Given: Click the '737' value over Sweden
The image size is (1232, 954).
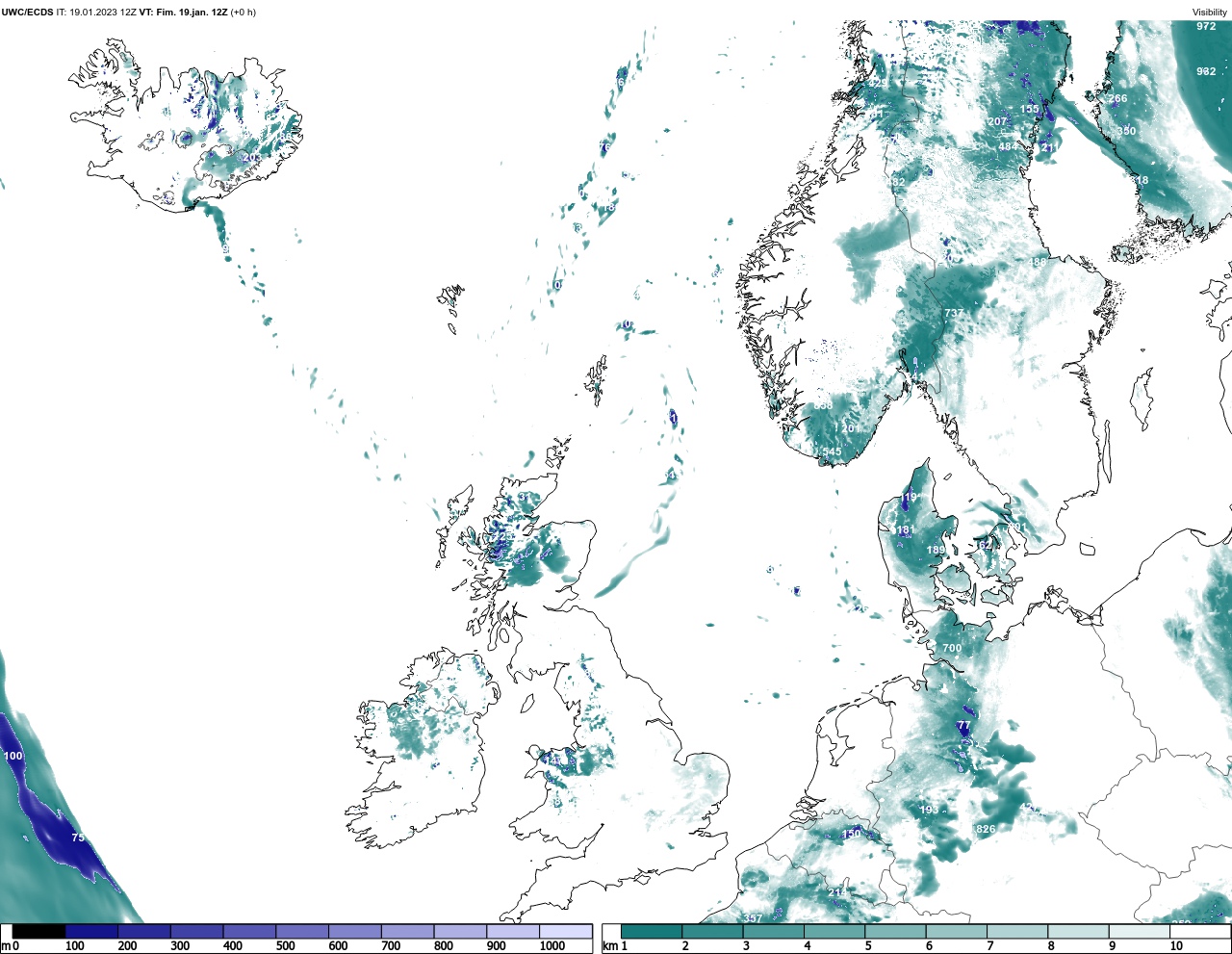Looking at the screenshot, I should pyautogui.click(x=953, y=314).
